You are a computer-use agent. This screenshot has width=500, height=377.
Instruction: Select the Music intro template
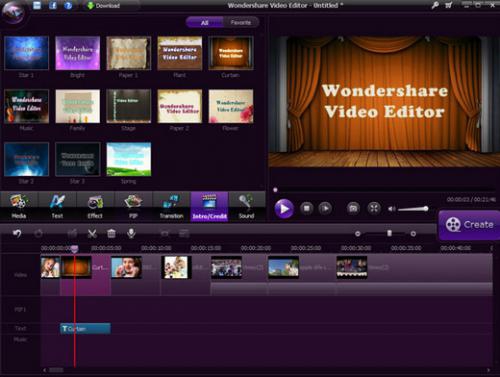26,106
